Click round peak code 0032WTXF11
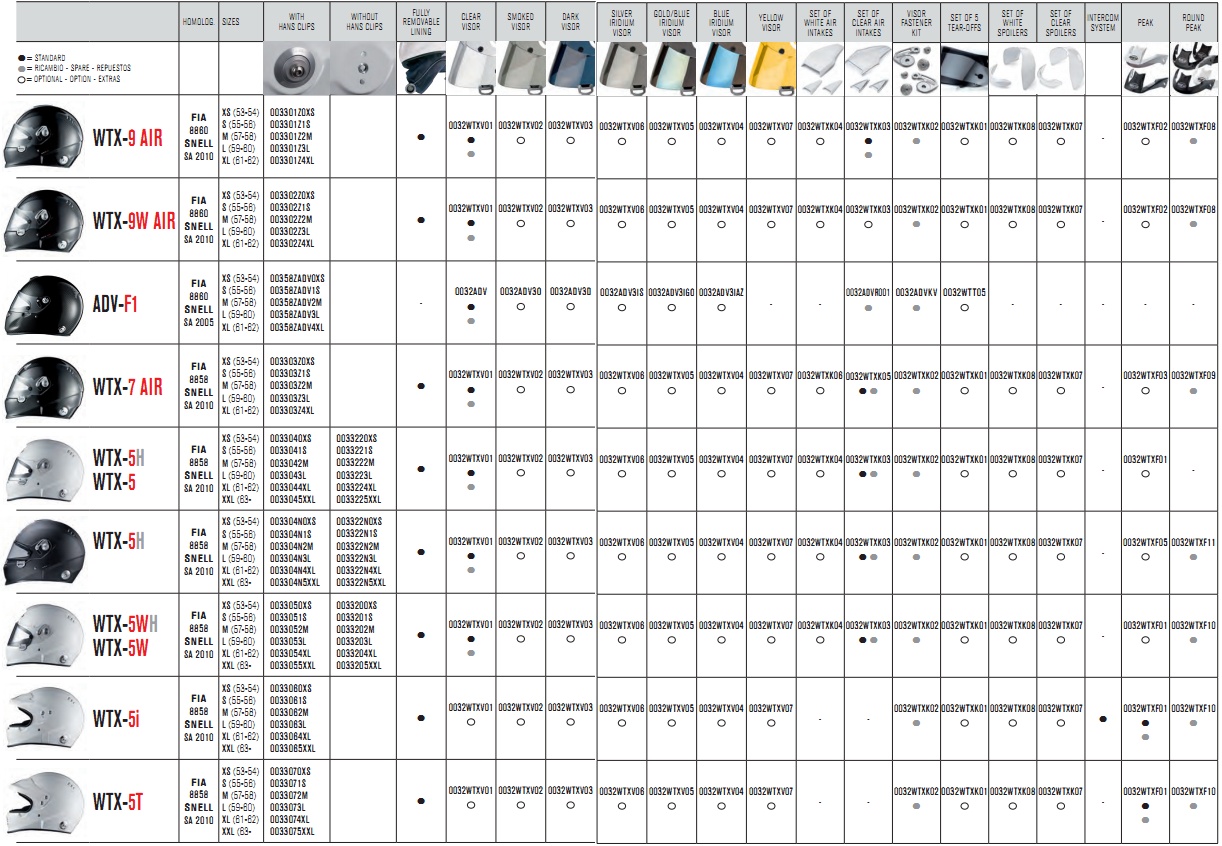1222x846 pixels. 1194,541
